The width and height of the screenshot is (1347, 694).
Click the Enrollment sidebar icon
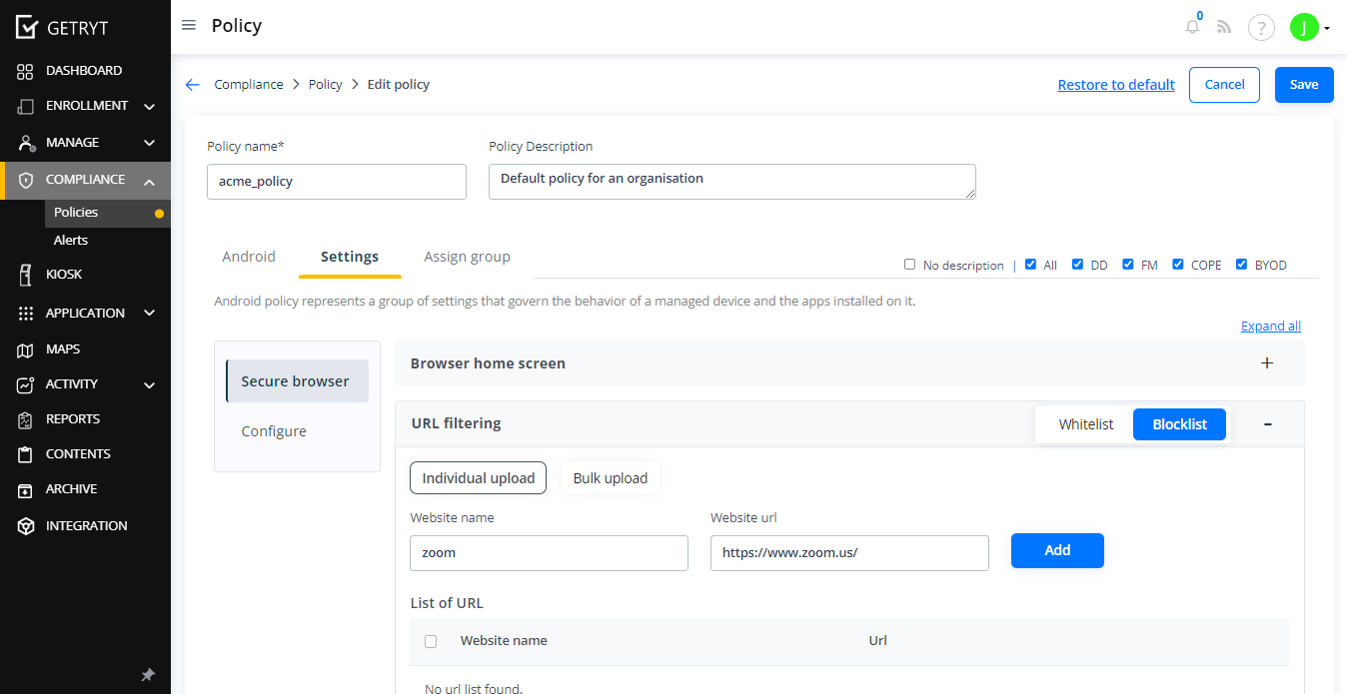pos(26,106)
